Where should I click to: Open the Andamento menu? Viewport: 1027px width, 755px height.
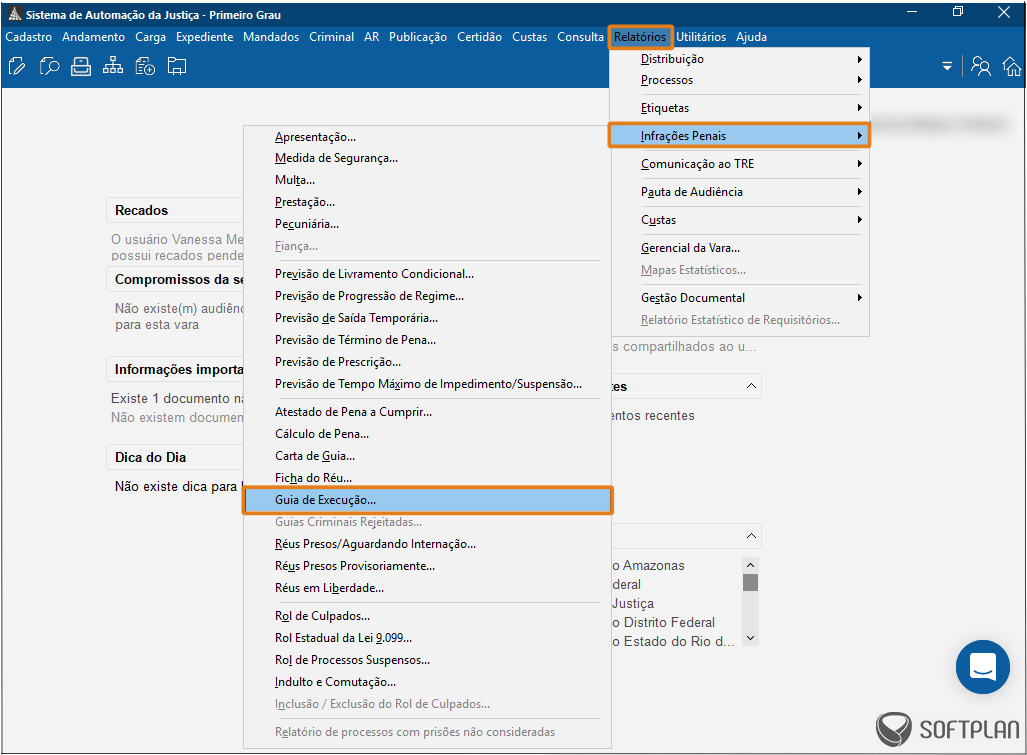94,37
